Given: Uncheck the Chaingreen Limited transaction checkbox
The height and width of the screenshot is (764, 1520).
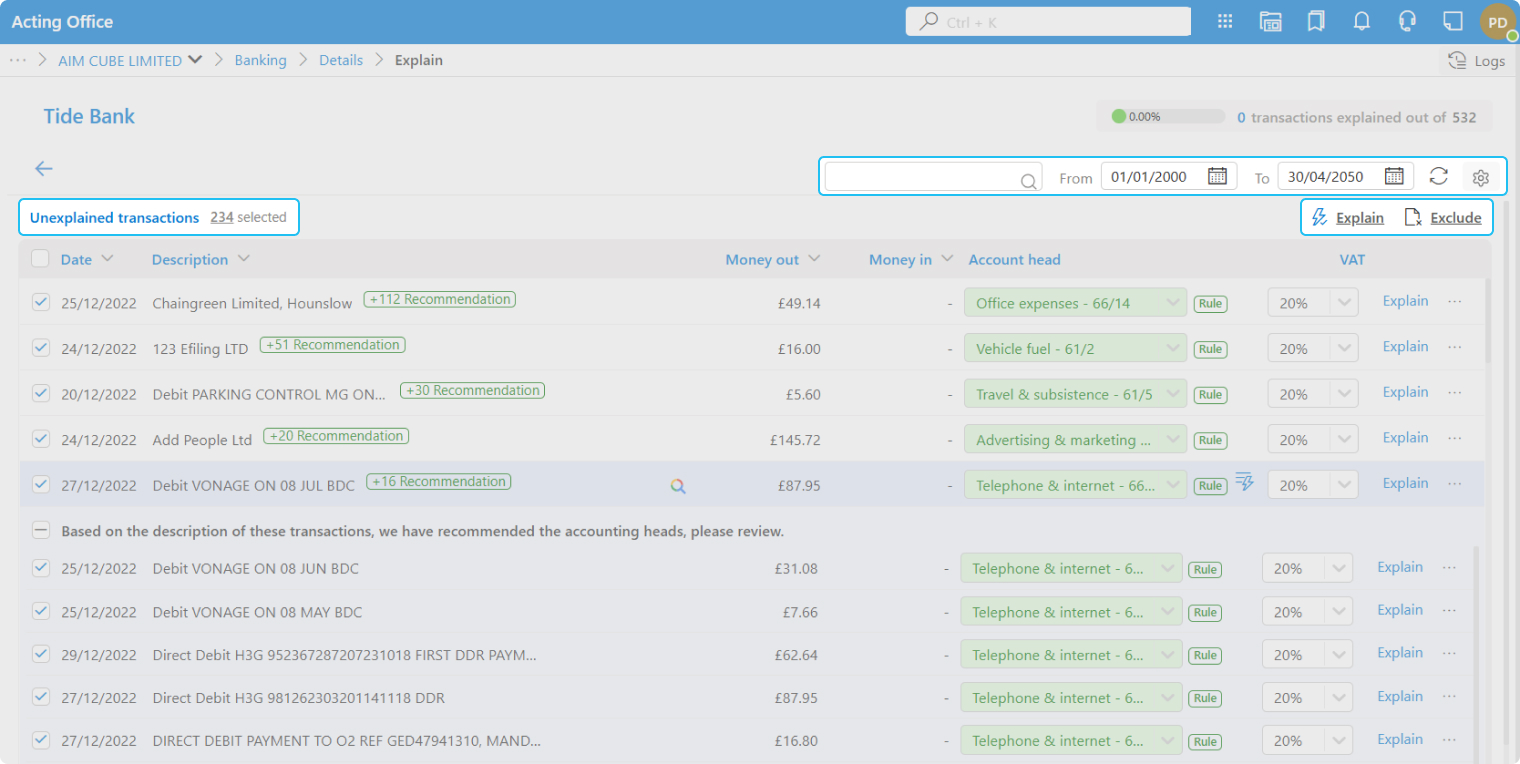Looking at the screenshot, I should 41,302.
